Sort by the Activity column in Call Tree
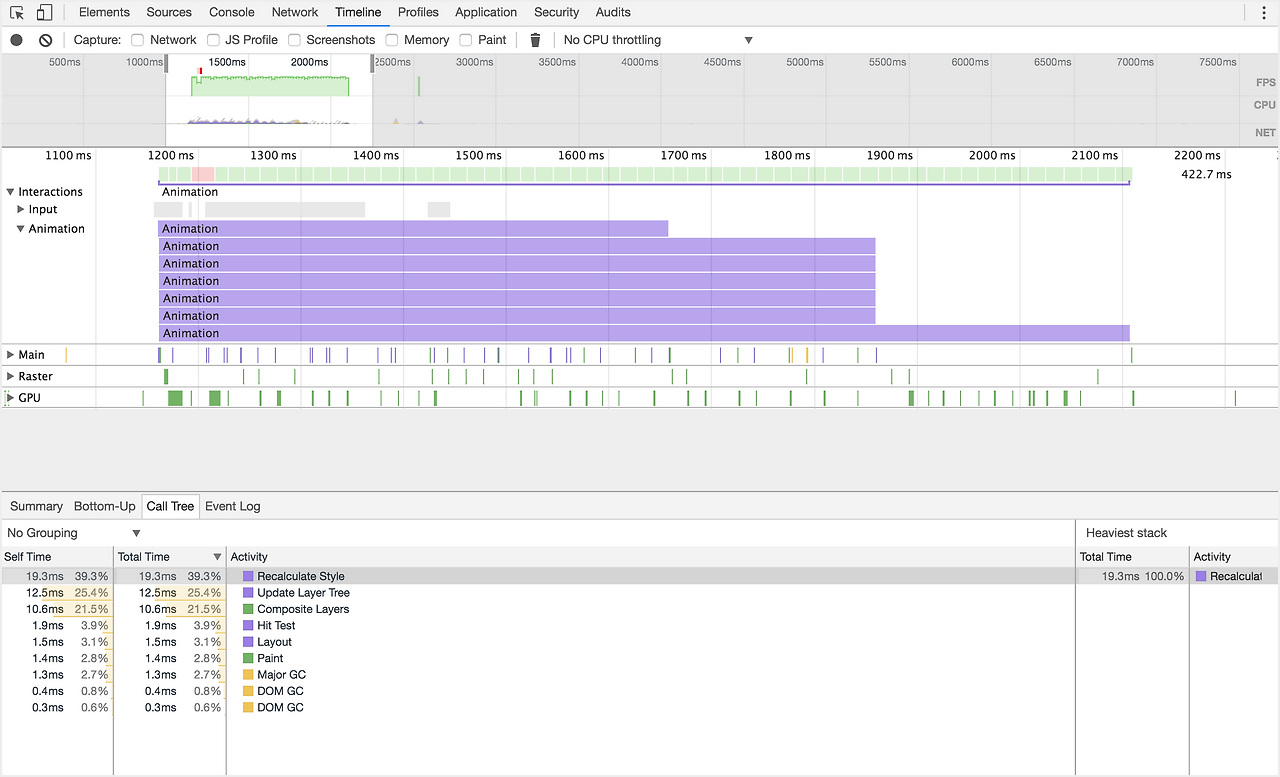Screen dimensions: 1280x777 (x=651, y=557)
